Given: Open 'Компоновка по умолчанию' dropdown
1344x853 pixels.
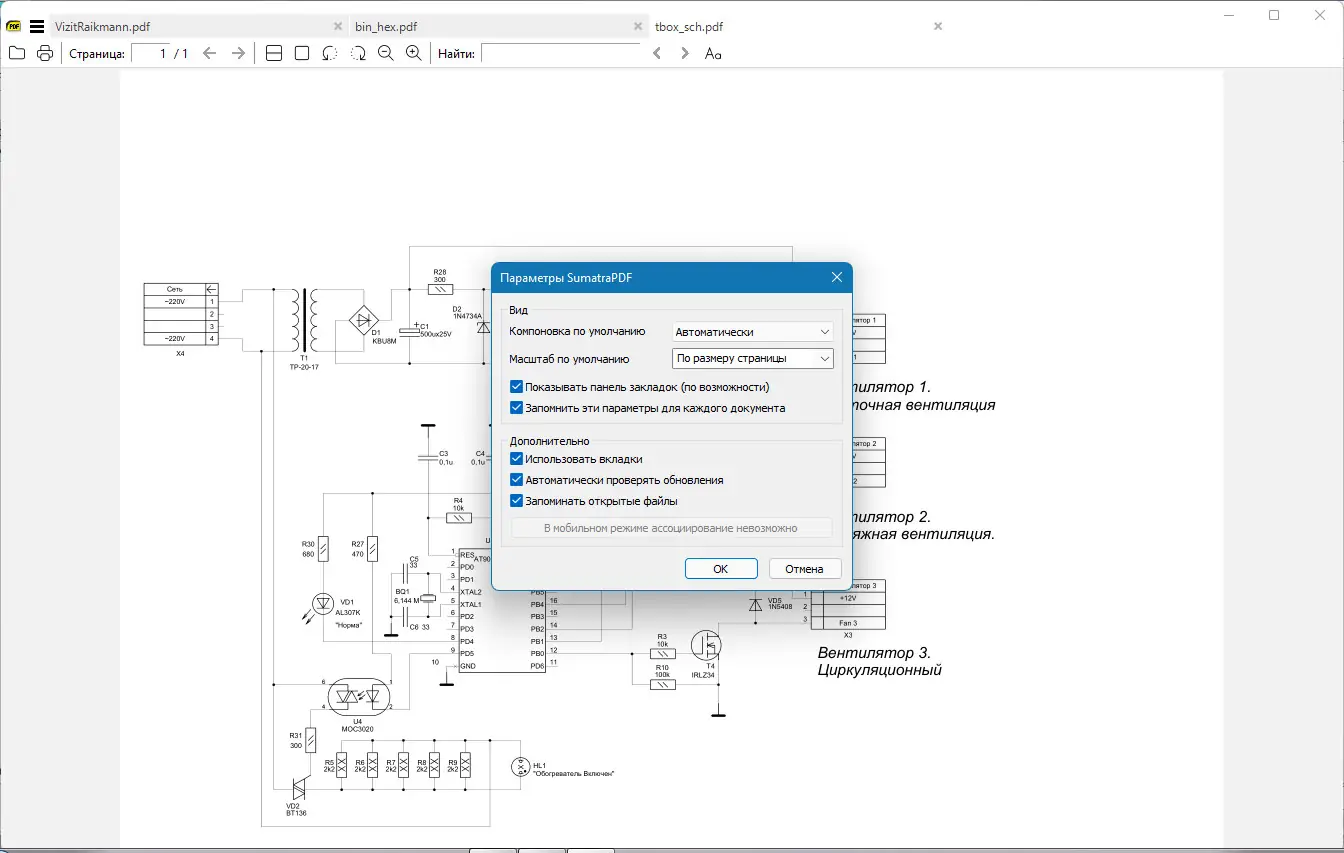Looking at the screenshot, I should [752, 331].
